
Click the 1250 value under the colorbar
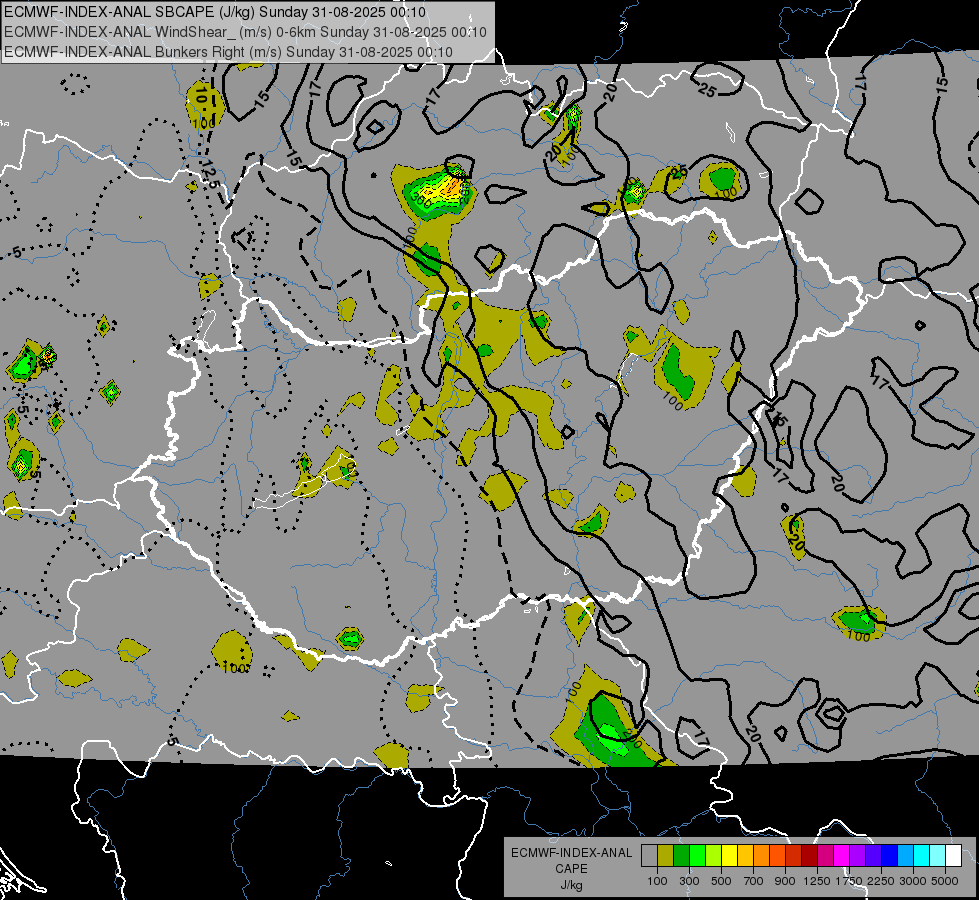(817, 881)
